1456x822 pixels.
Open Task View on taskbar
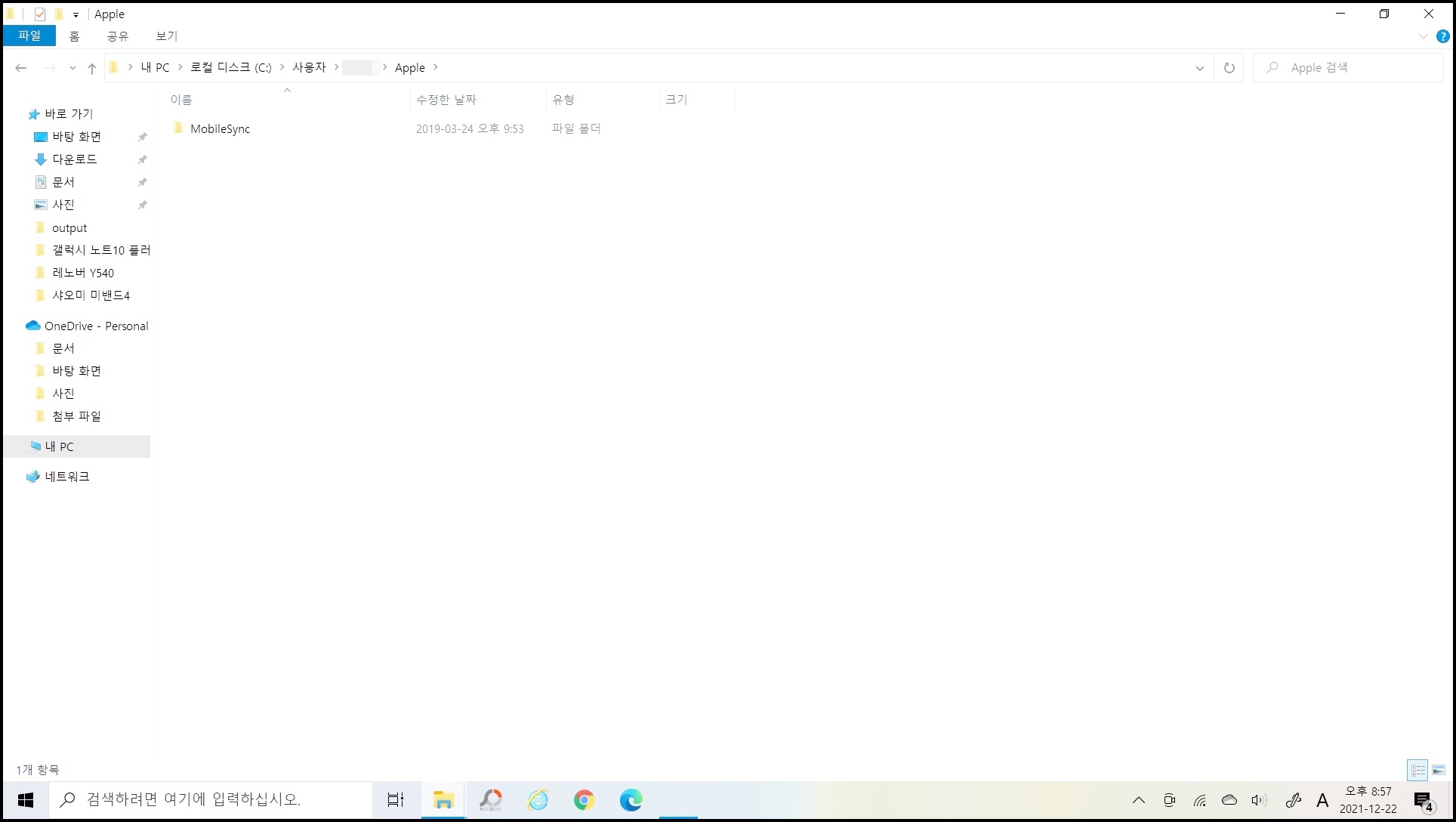click(x=396, y=799)
